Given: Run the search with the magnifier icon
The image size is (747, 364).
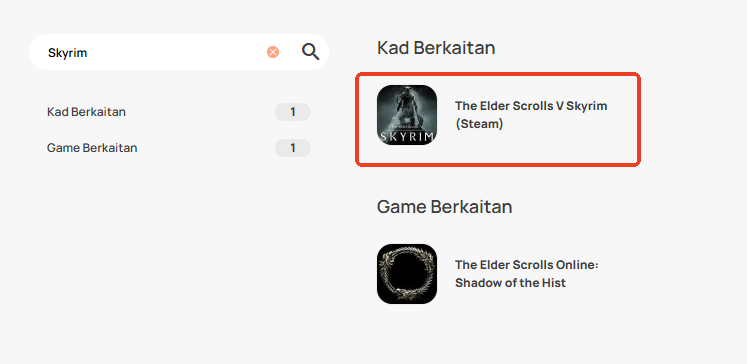Looking at the screenshot, I should (x=310, y=51).
